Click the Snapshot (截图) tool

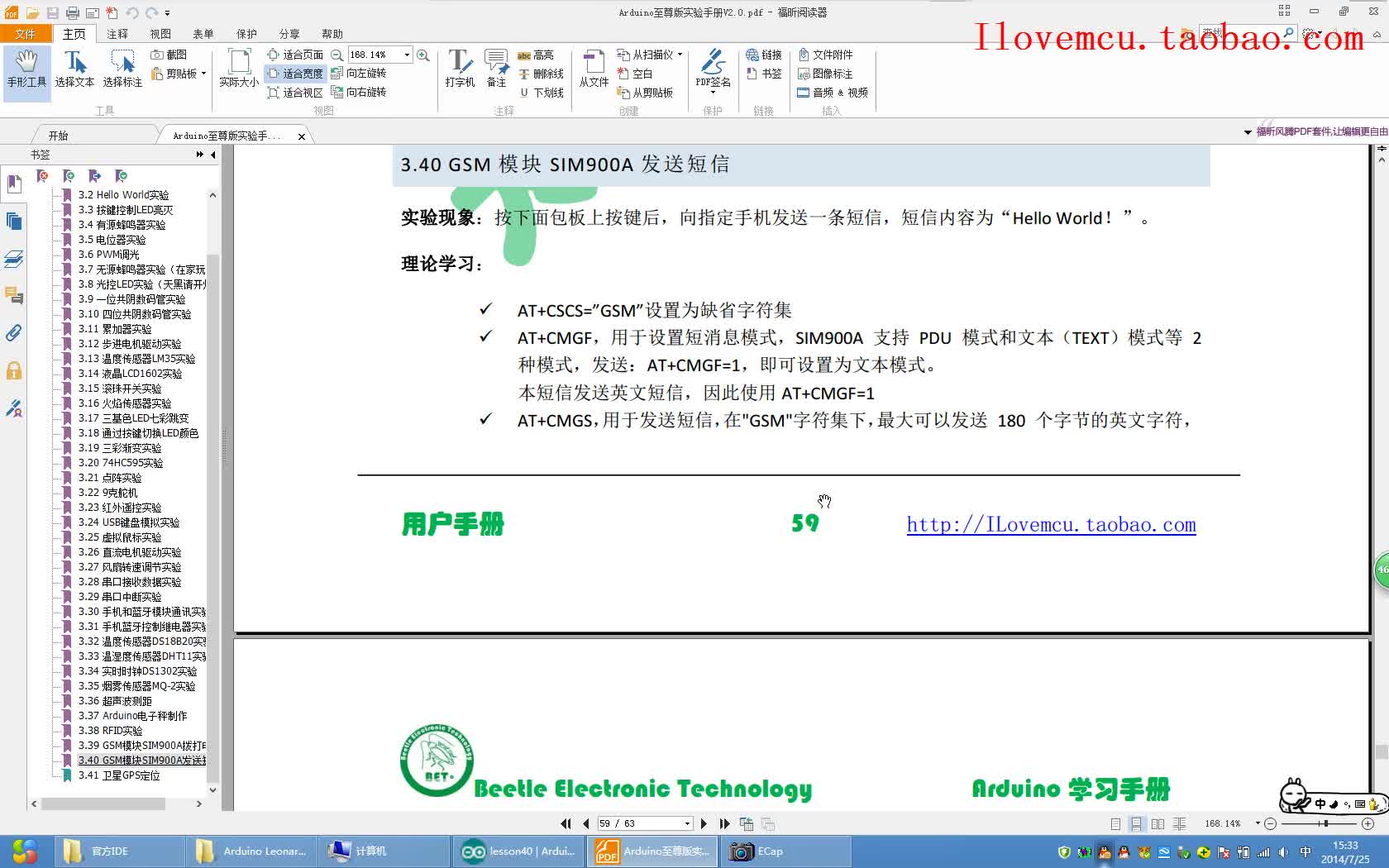[x=169, y=55]
